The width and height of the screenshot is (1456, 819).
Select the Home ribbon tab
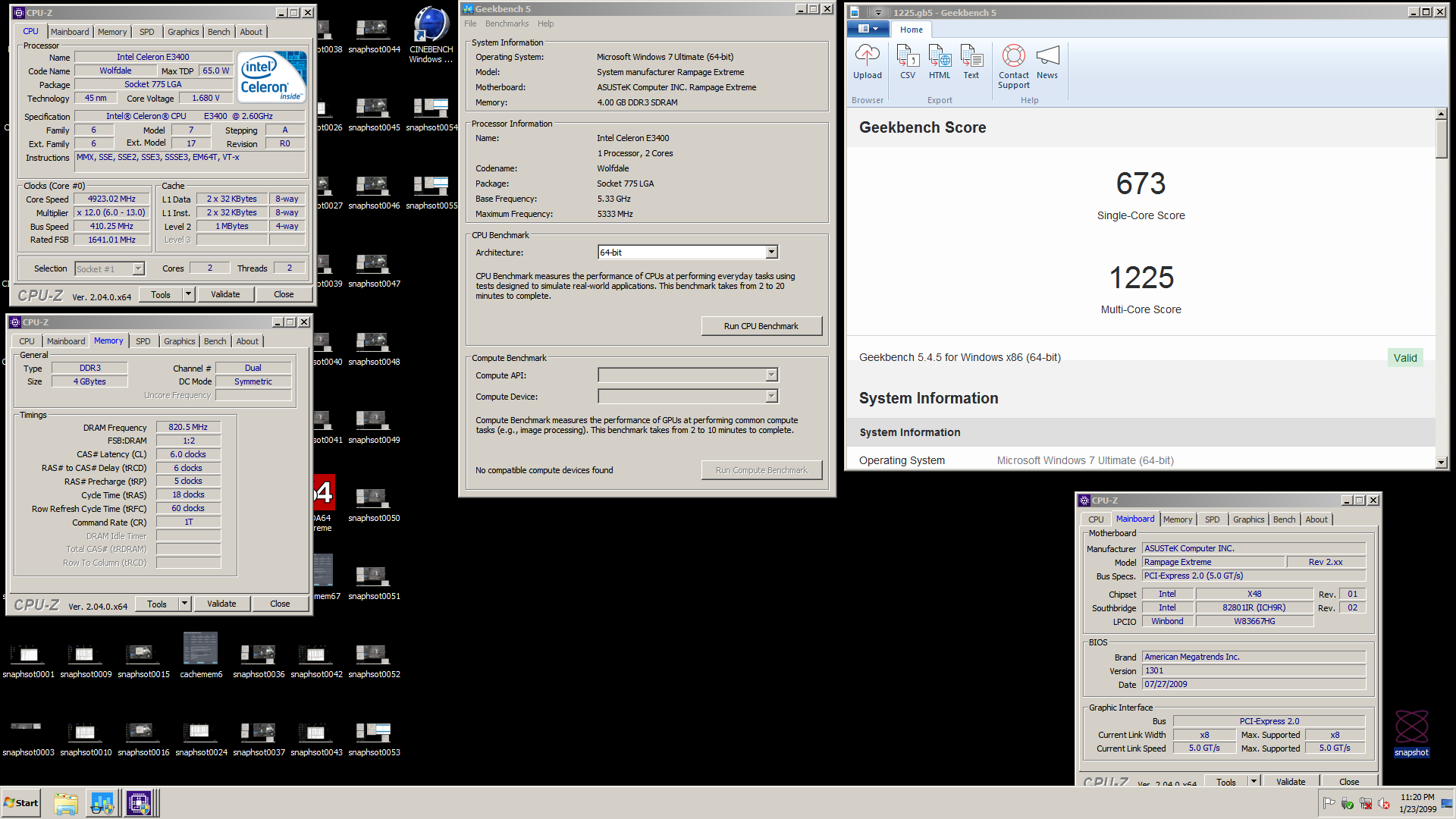(x=912, y=30)
